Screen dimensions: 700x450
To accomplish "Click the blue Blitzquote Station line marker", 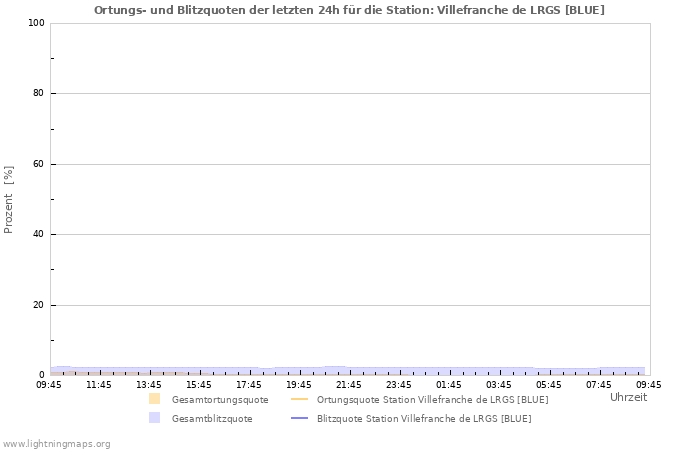I will [x=299, y=418].
